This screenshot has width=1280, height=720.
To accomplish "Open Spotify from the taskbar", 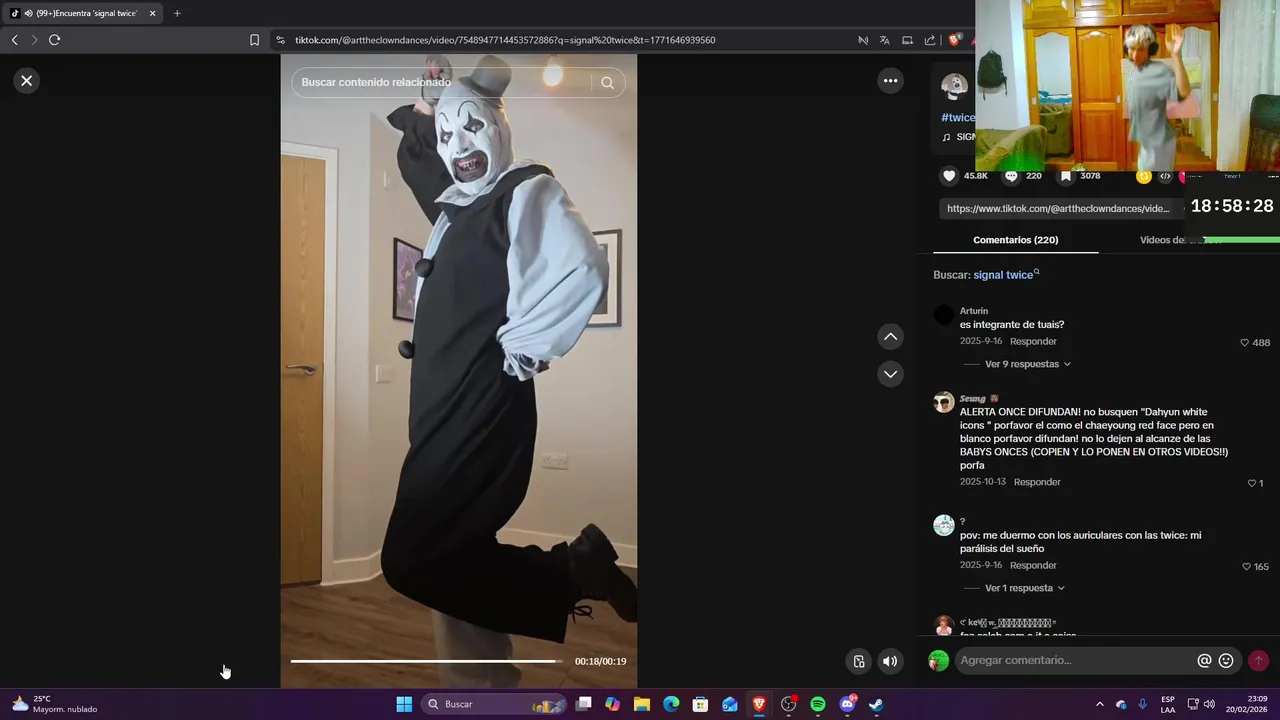I will point(817,704).
